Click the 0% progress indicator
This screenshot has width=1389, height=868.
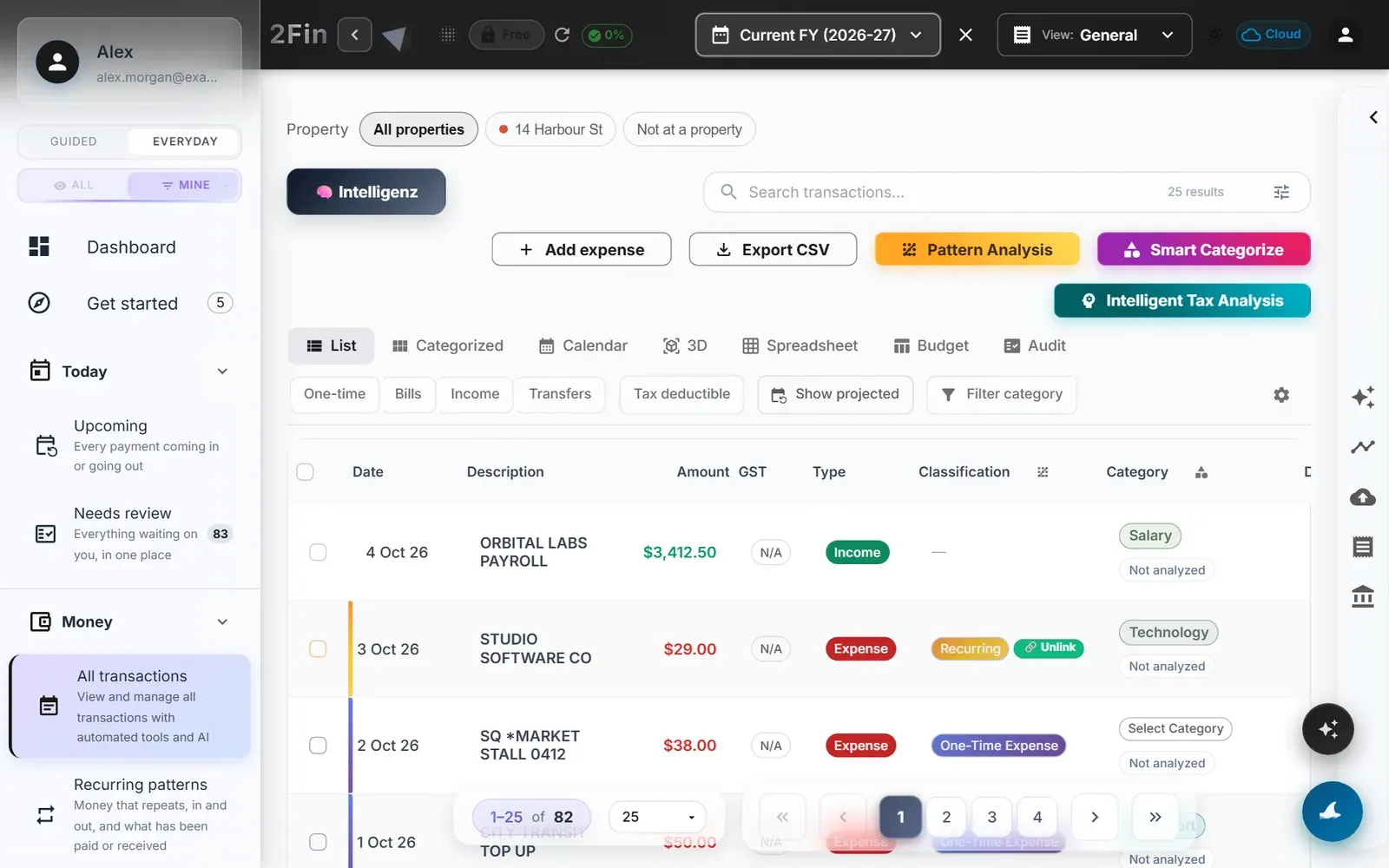(606, 35)
